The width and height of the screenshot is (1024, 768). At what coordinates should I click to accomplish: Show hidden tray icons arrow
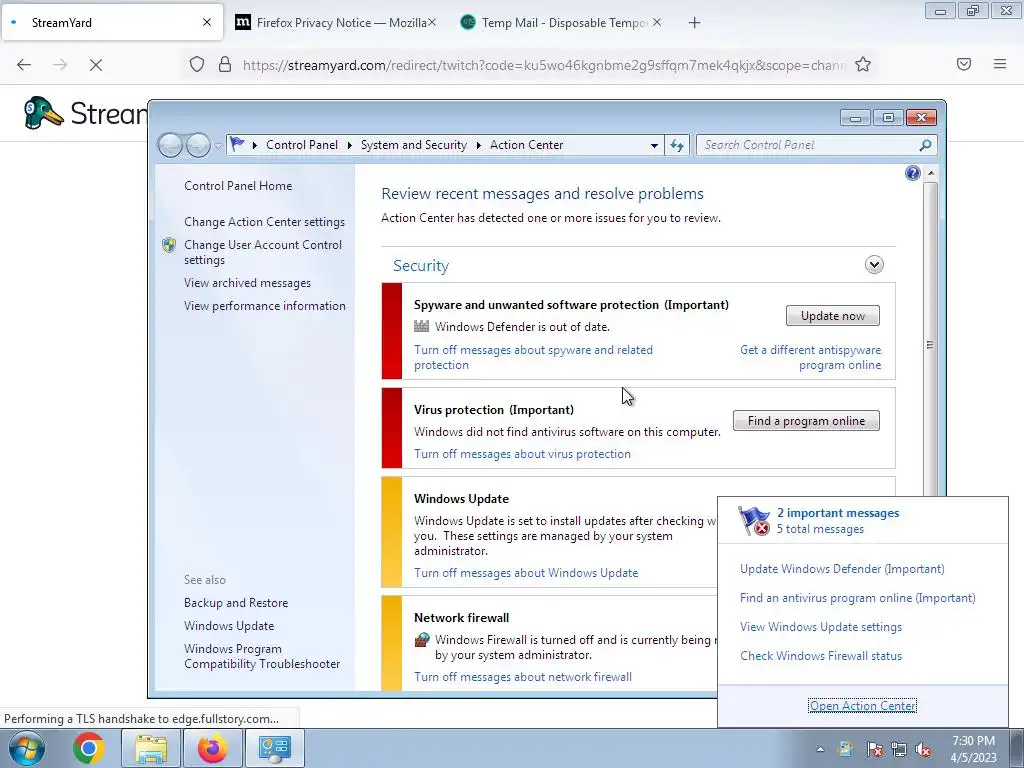[x=820, y=749]
